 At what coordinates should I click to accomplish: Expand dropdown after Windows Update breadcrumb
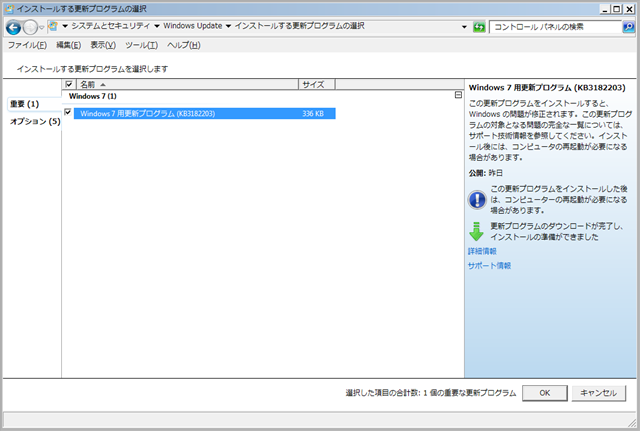pyautogui.click(x=228, y=26)
